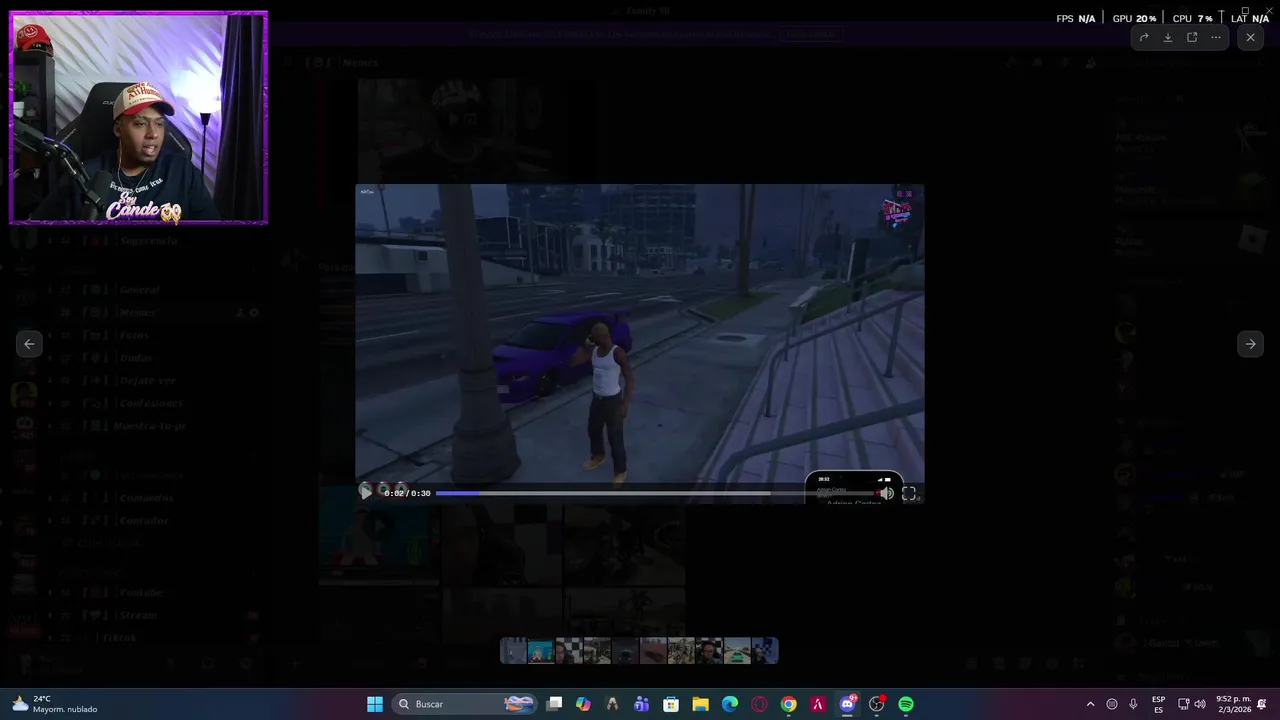Select the second thumbnail in the media strip
This screenshot has height=720, width=1280.
pyautogui.click(x=541, y=651)
